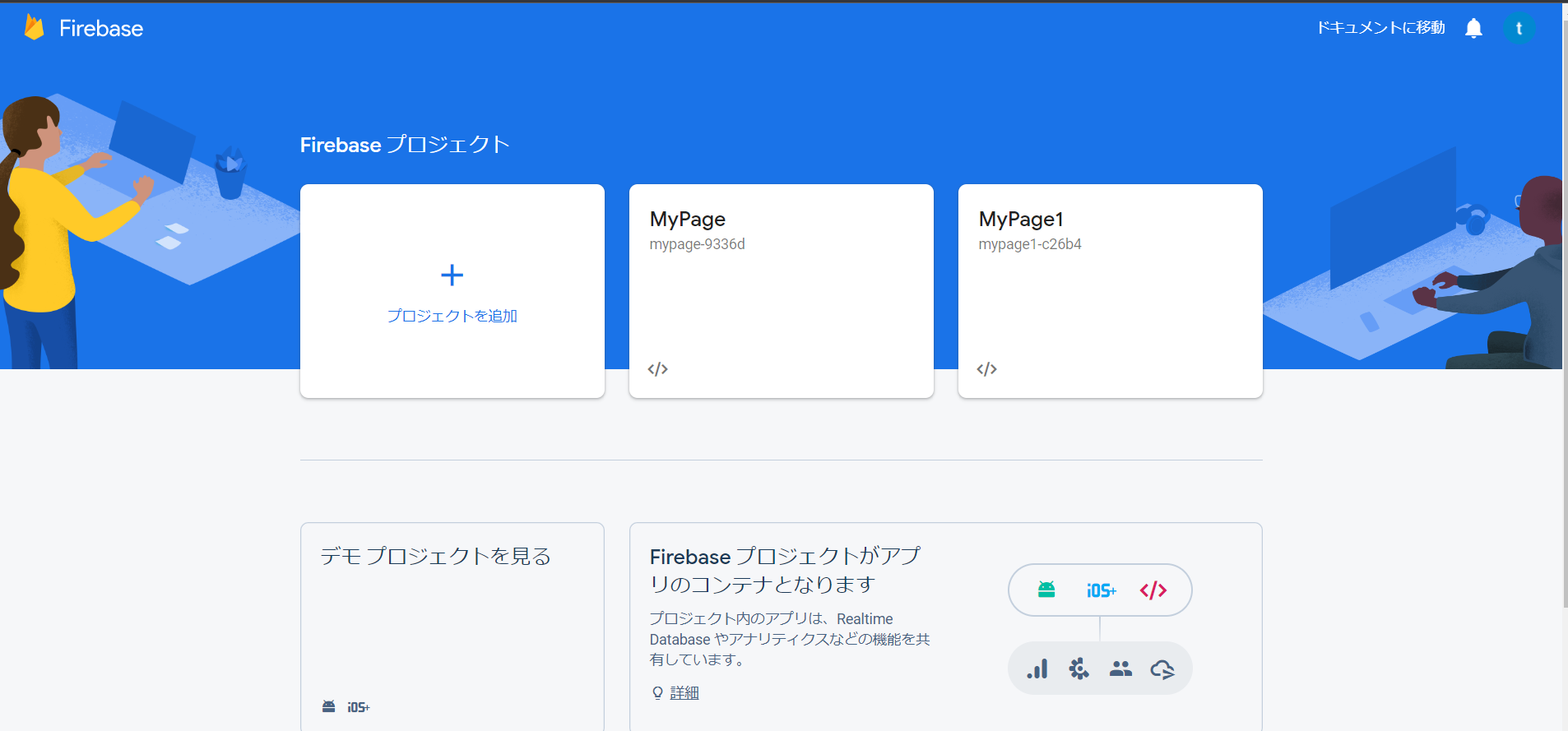1568x731 pixels.
Task: Click web app icon on MyPage1 card
Action: tap(986, 369)
